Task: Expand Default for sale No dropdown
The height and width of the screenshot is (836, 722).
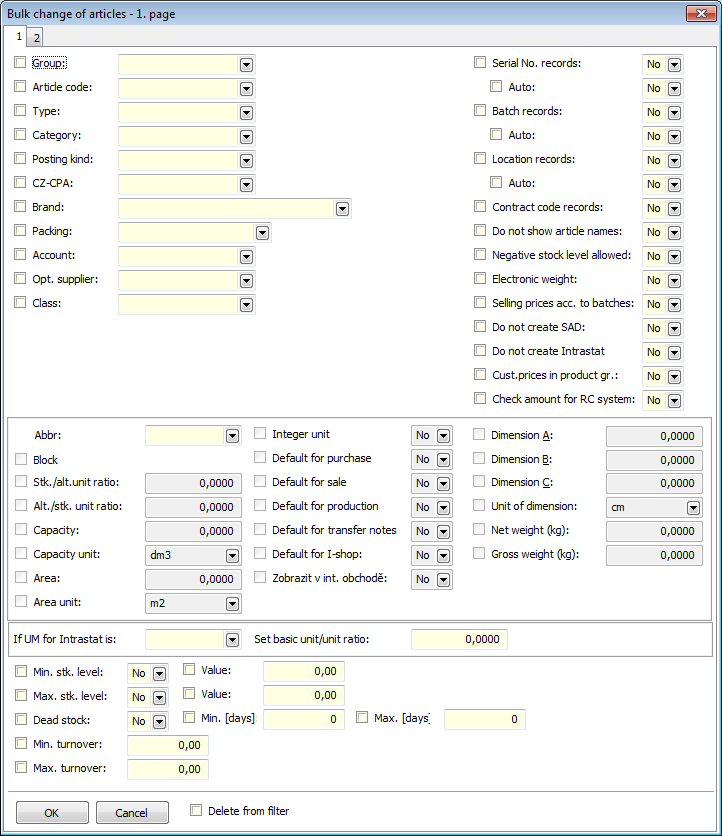Action: pyautogui.click(x=443, y=484)
